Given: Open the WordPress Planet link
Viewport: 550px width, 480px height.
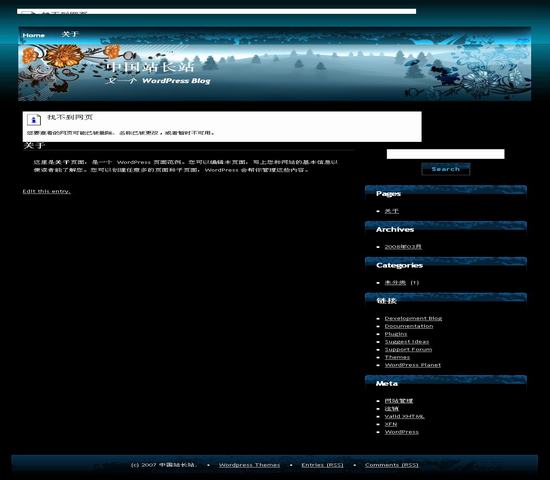Looking at the screenshot, I should pyautogui.click(x=412, y=365).
